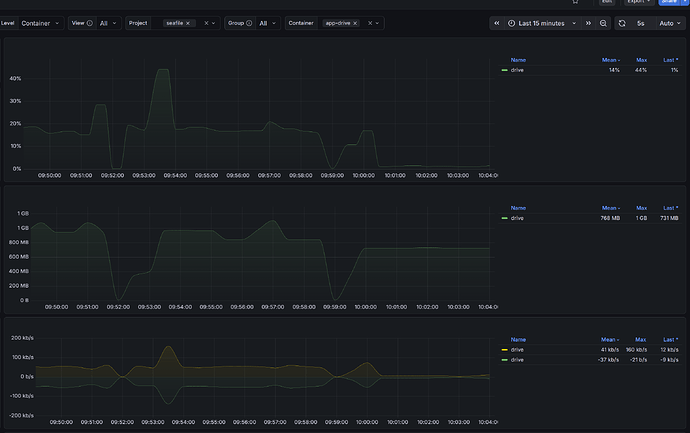Image resolution: width=690 pixels, height=433 pixels.
Task: Open the Last 15 minutes time picker
Action: (541, 23)
